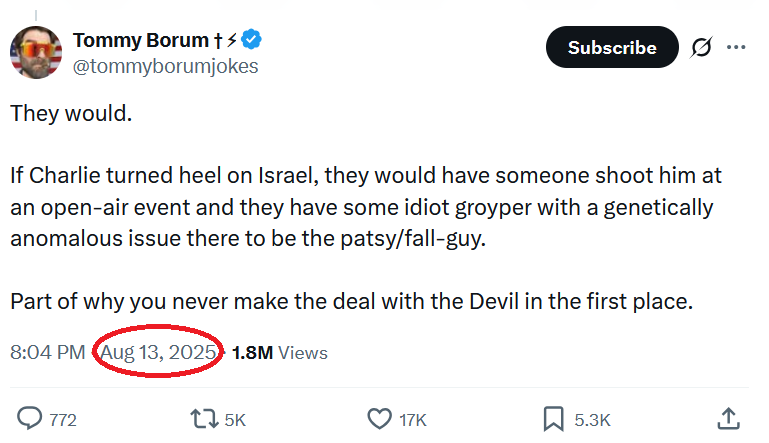
Task: Open the share post icon
Action: pos(729,418)
